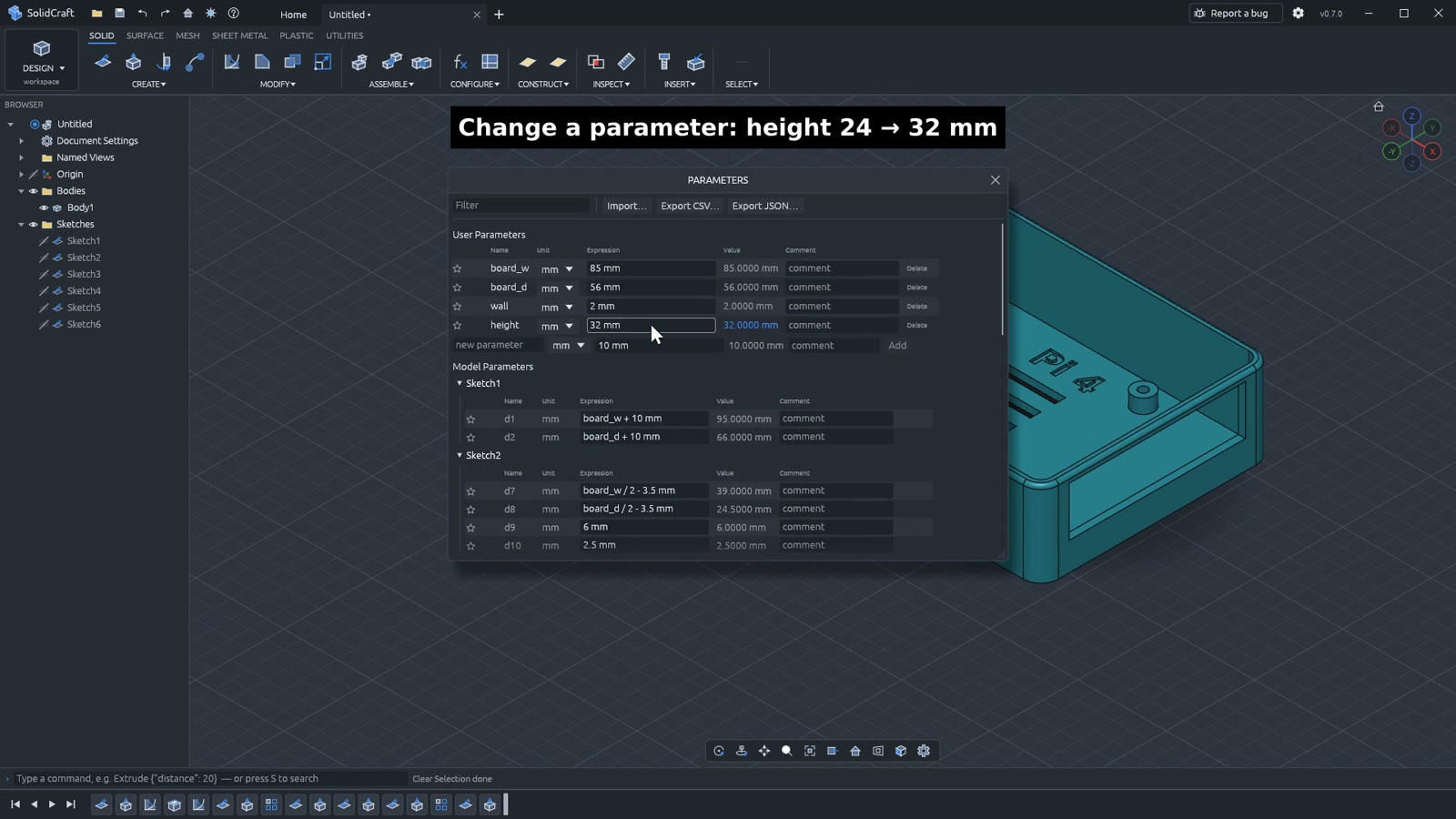
Task: Switch to the MESH tab
Action: [187, 35]
